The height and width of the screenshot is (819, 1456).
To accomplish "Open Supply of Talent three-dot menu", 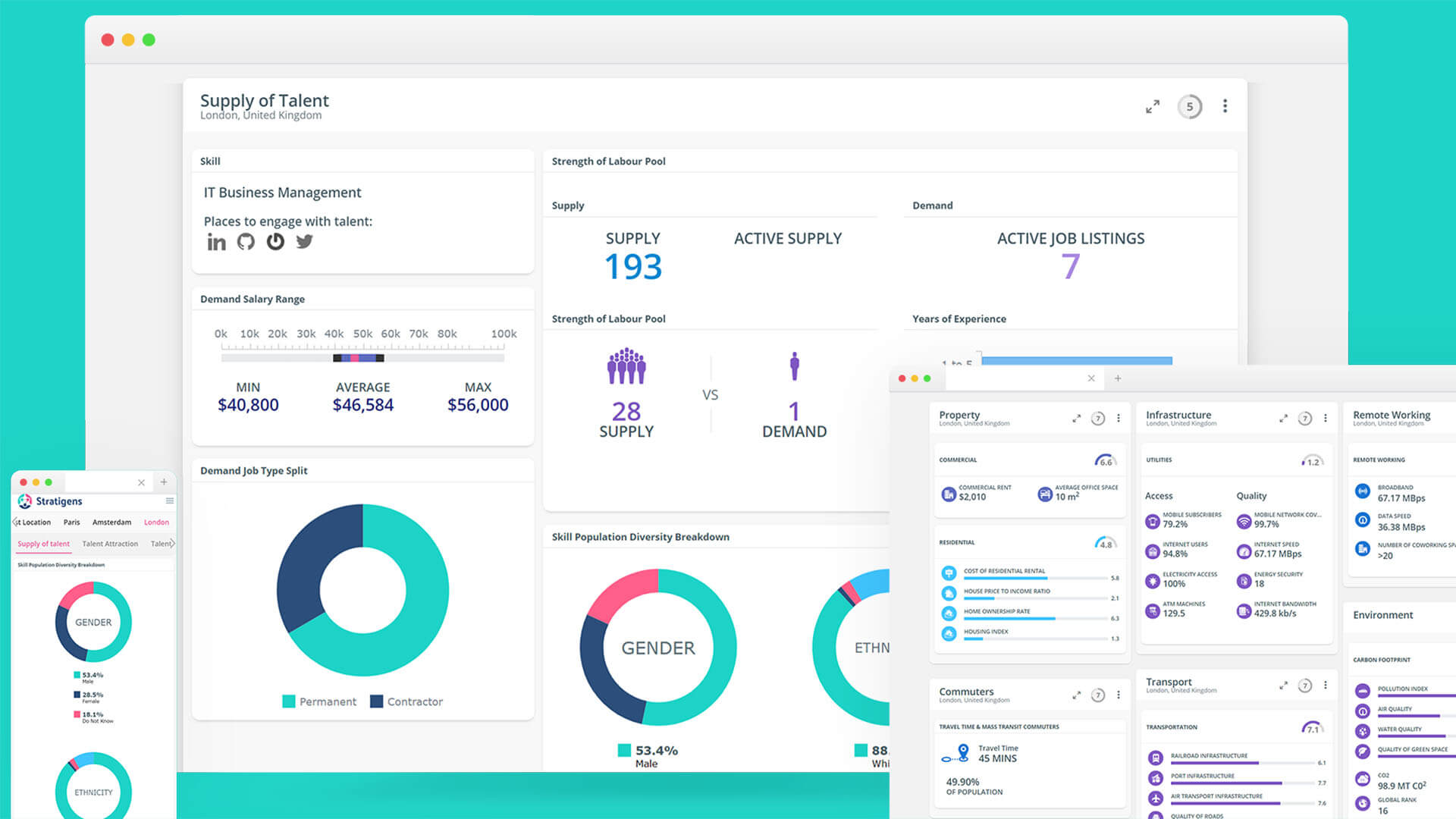I will 1225,106.
